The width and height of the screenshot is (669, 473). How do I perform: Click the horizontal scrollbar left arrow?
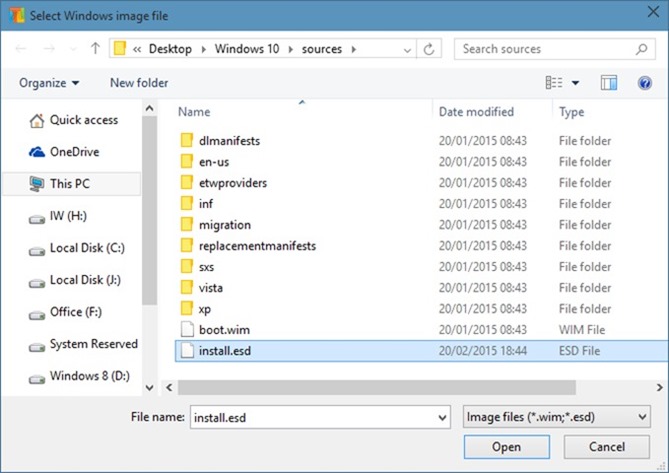tap(169, 388)
